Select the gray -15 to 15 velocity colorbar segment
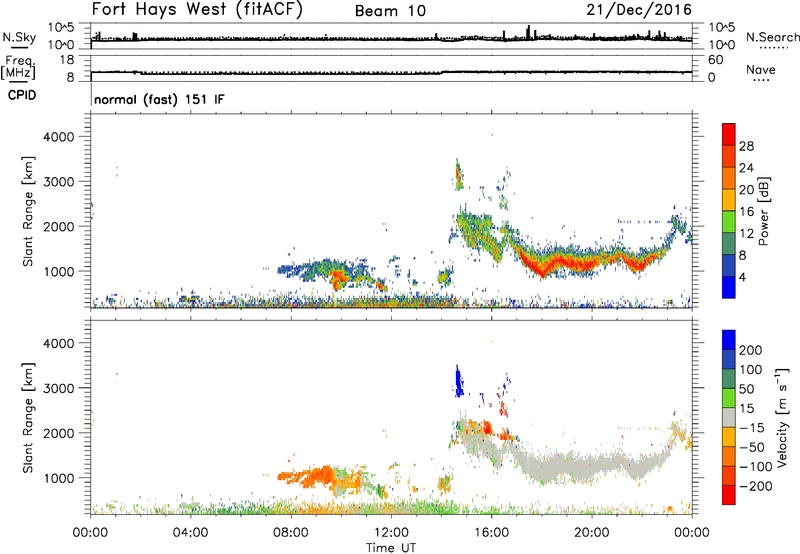The width and height of the screenshot is (800, 554). (729, 417)
